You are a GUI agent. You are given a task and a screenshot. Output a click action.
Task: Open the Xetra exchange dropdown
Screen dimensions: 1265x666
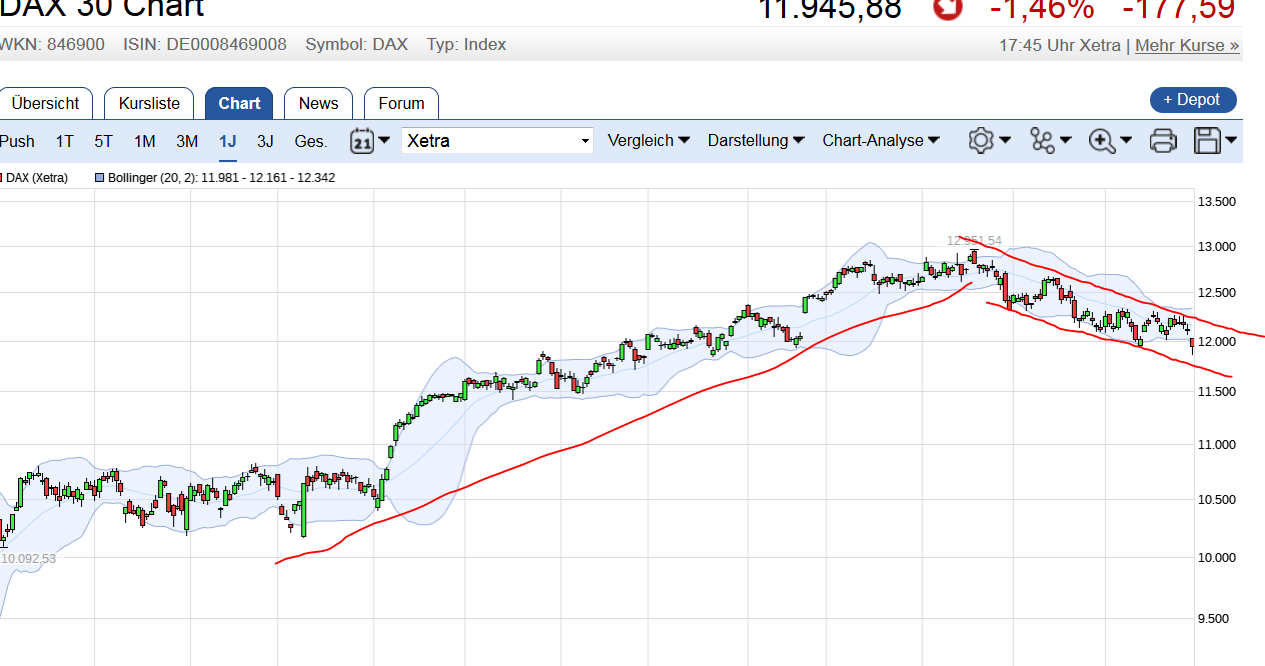(497, 140)
